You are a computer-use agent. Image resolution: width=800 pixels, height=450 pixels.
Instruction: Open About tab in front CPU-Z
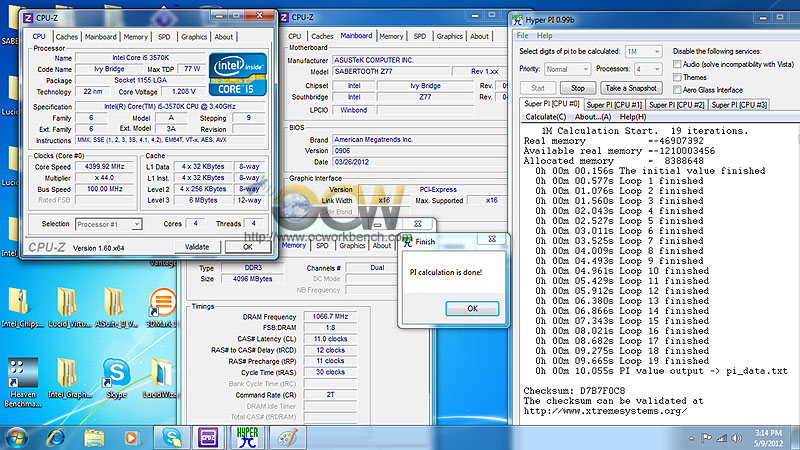223,37
